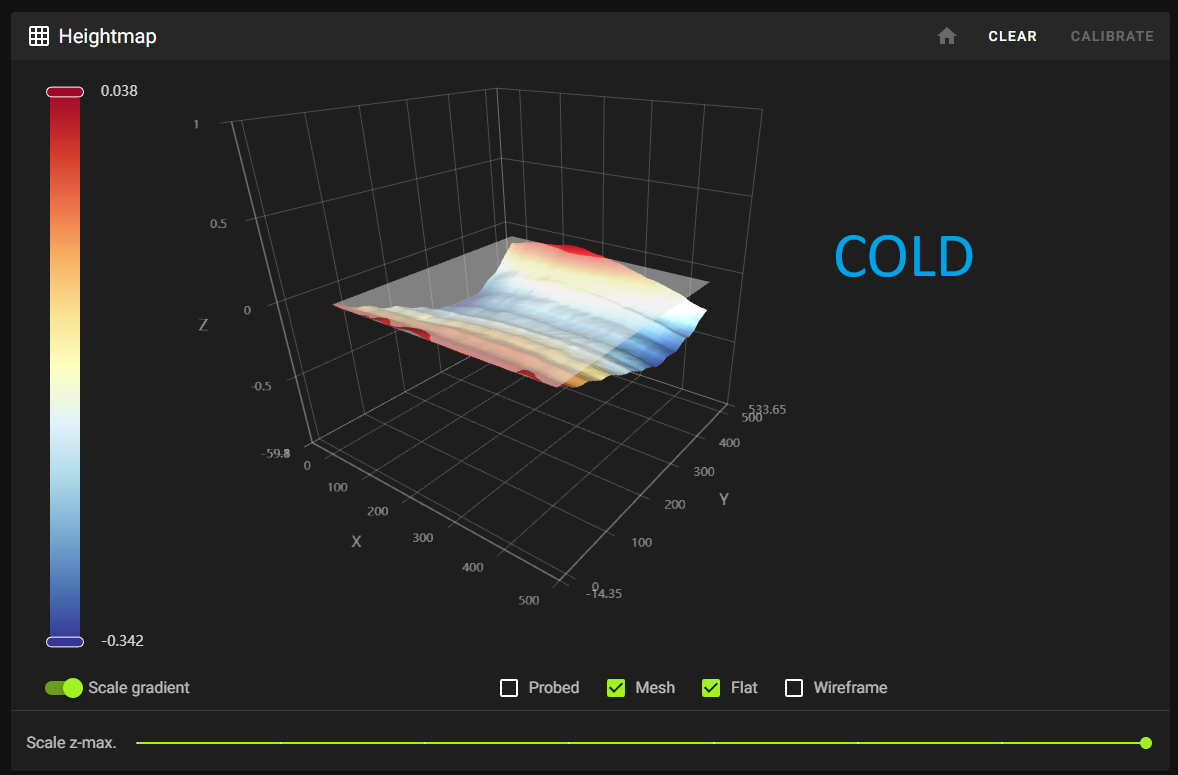1178x775 pixels.
Task: Click the 533.65 Y axis label
Action: pos(768,409)
